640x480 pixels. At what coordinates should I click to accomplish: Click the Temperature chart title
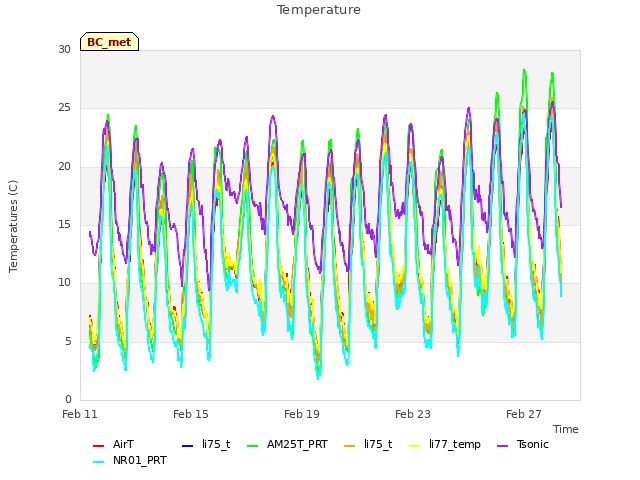coord(319,10)
